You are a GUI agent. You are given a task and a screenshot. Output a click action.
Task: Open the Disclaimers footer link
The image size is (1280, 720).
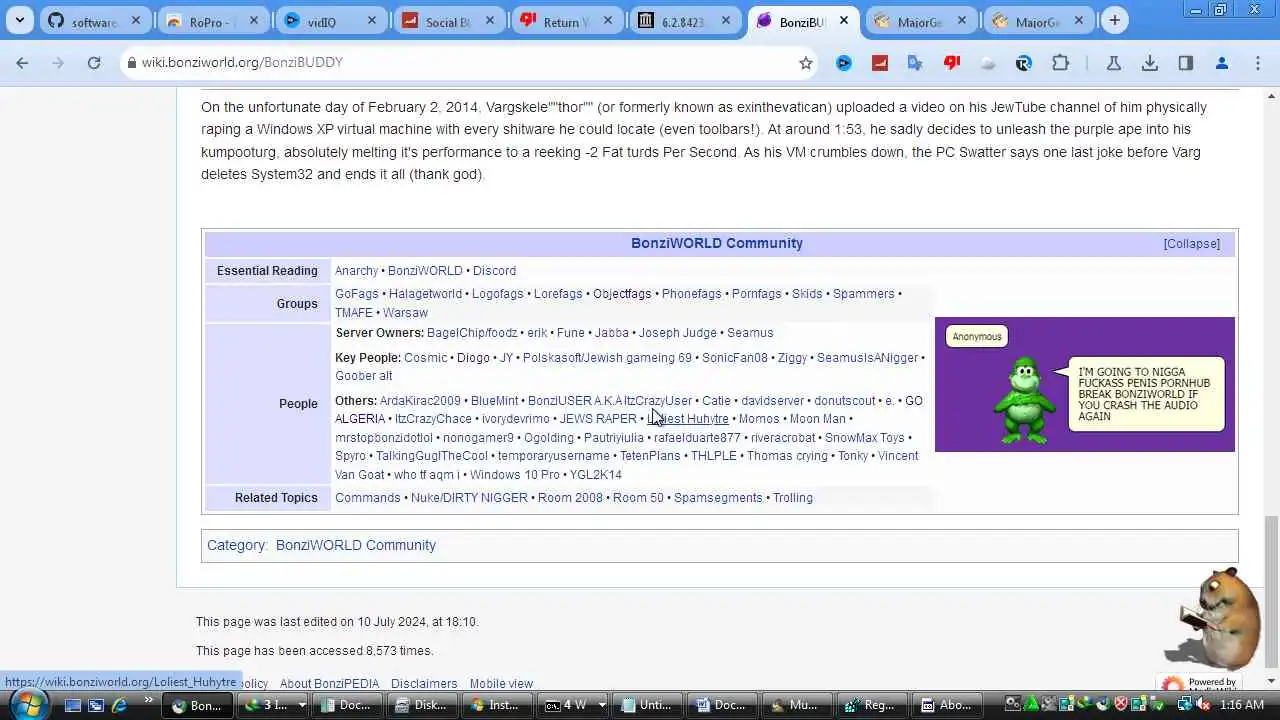(x=424, y=684)
